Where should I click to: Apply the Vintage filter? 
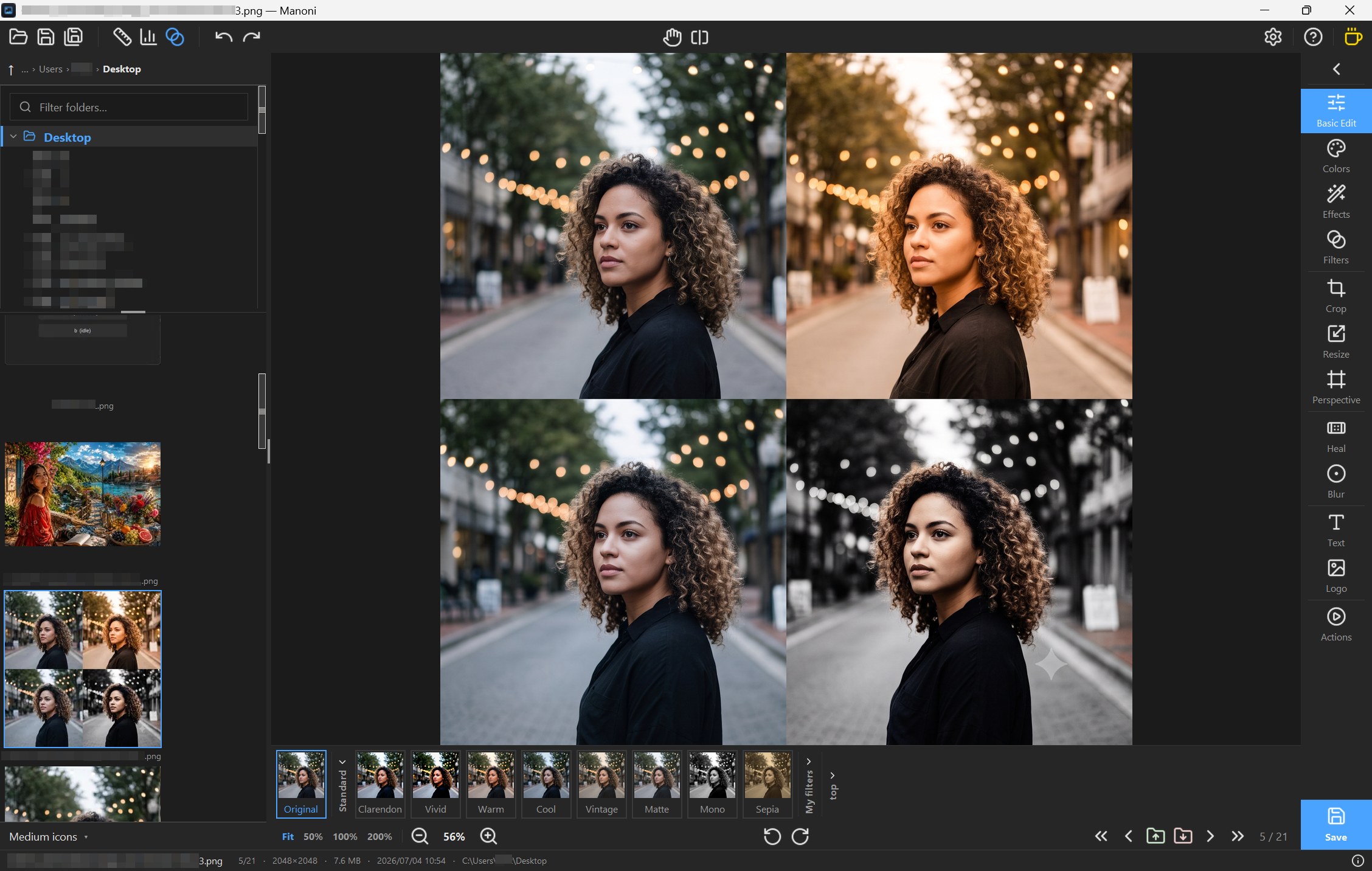[601, 783]
